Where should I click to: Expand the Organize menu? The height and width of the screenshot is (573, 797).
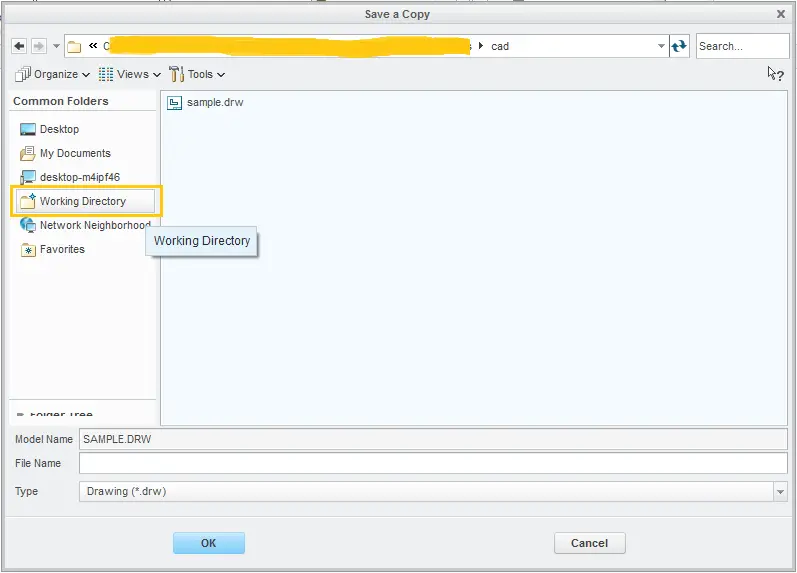coord(52,74)
